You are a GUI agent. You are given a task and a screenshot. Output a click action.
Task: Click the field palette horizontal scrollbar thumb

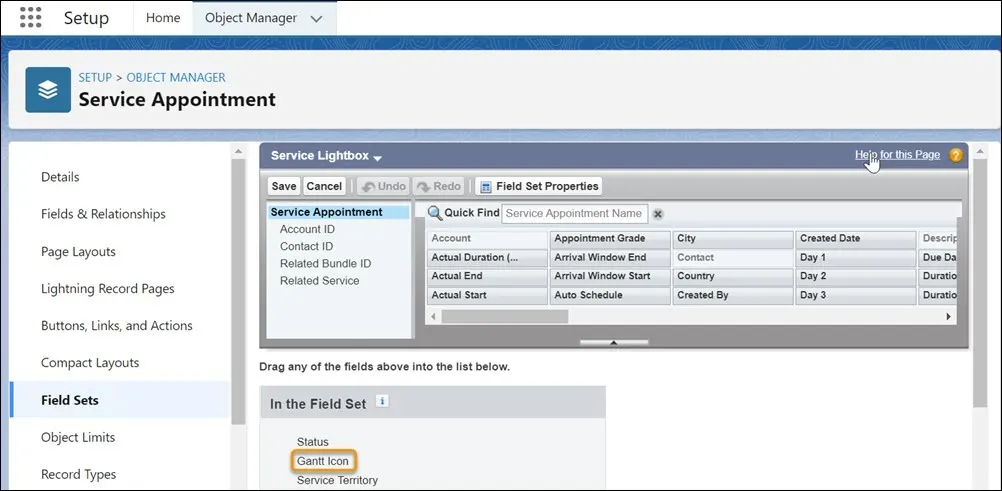pyautogui.click(x=504, y=316)
